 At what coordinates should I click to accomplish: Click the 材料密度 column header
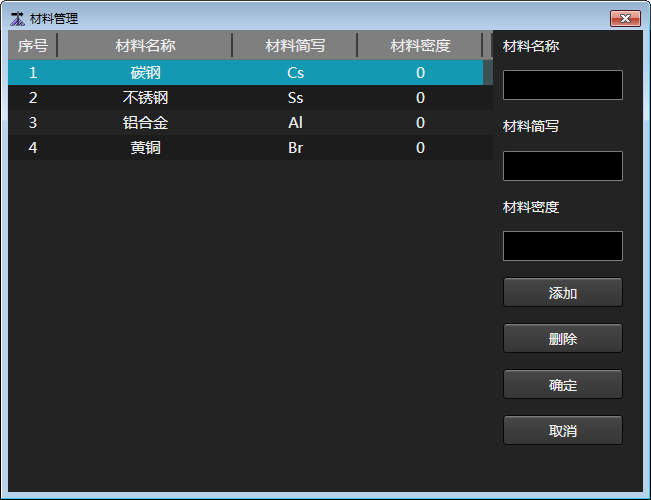[420, 45]
